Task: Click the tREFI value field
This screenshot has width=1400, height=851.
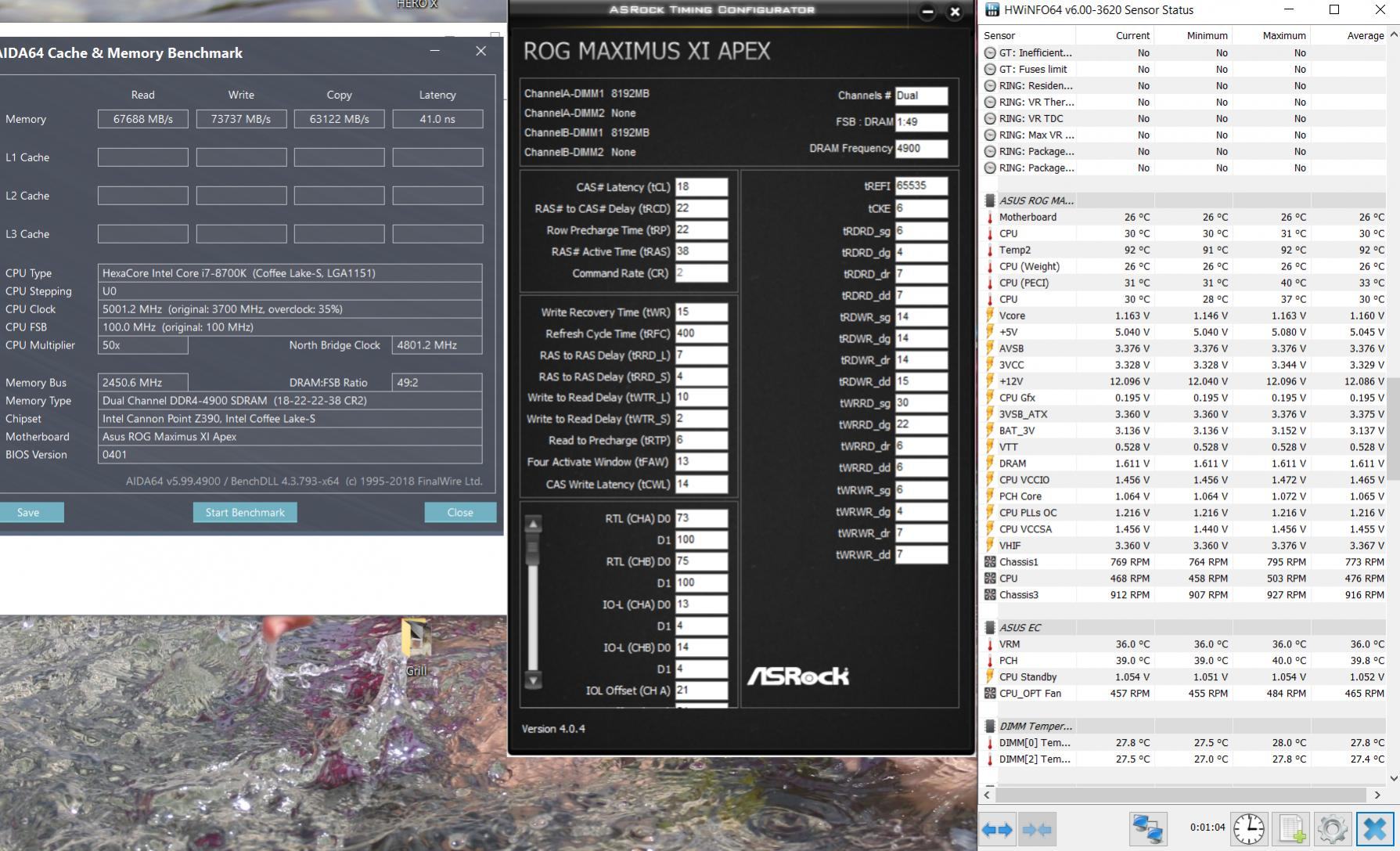Action: 921,186
